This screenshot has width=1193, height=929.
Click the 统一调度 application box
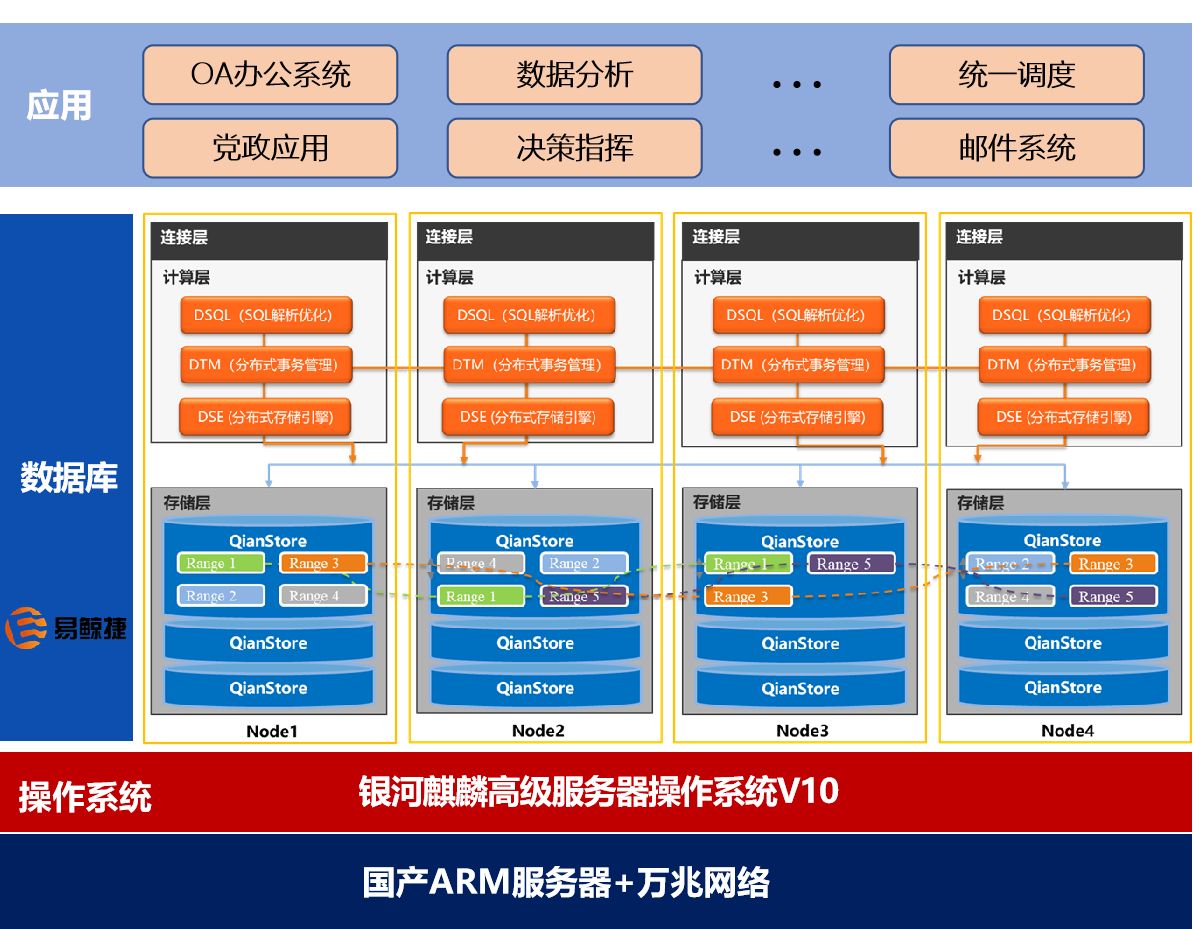(x=1016, y=75)
